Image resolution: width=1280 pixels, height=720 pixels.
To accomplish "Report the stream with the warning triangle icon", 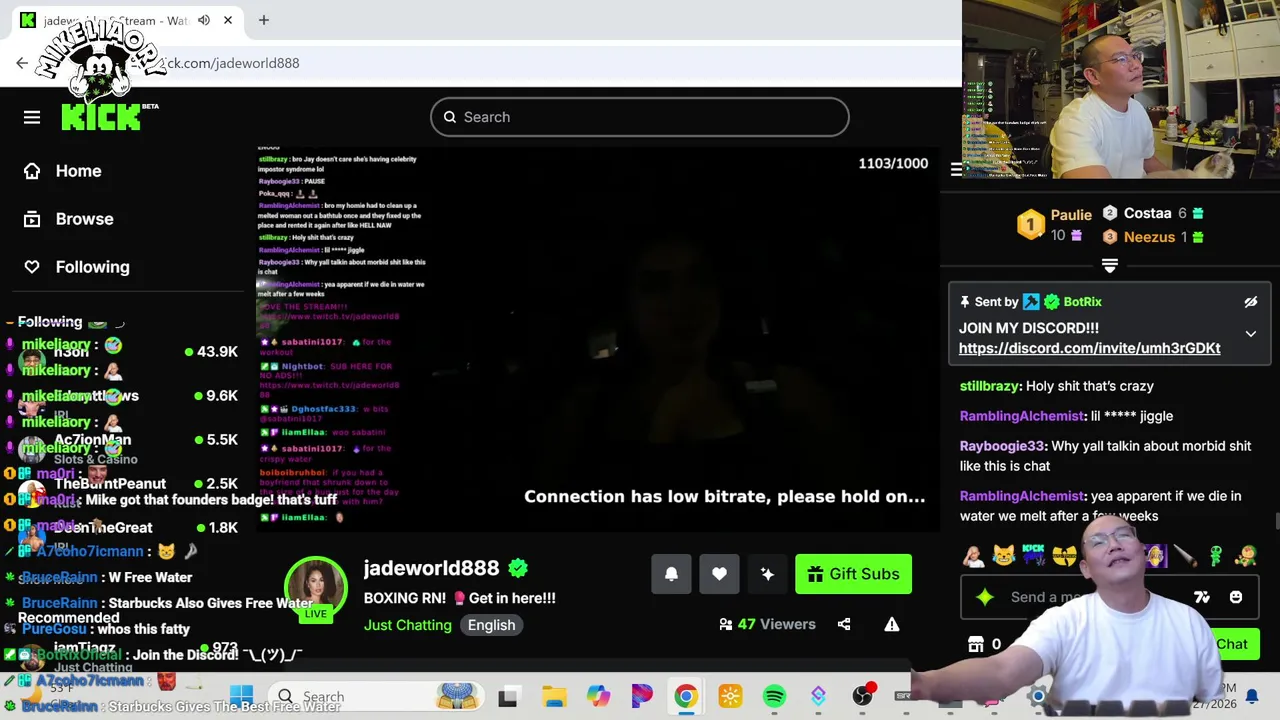I will pos(892,624).
